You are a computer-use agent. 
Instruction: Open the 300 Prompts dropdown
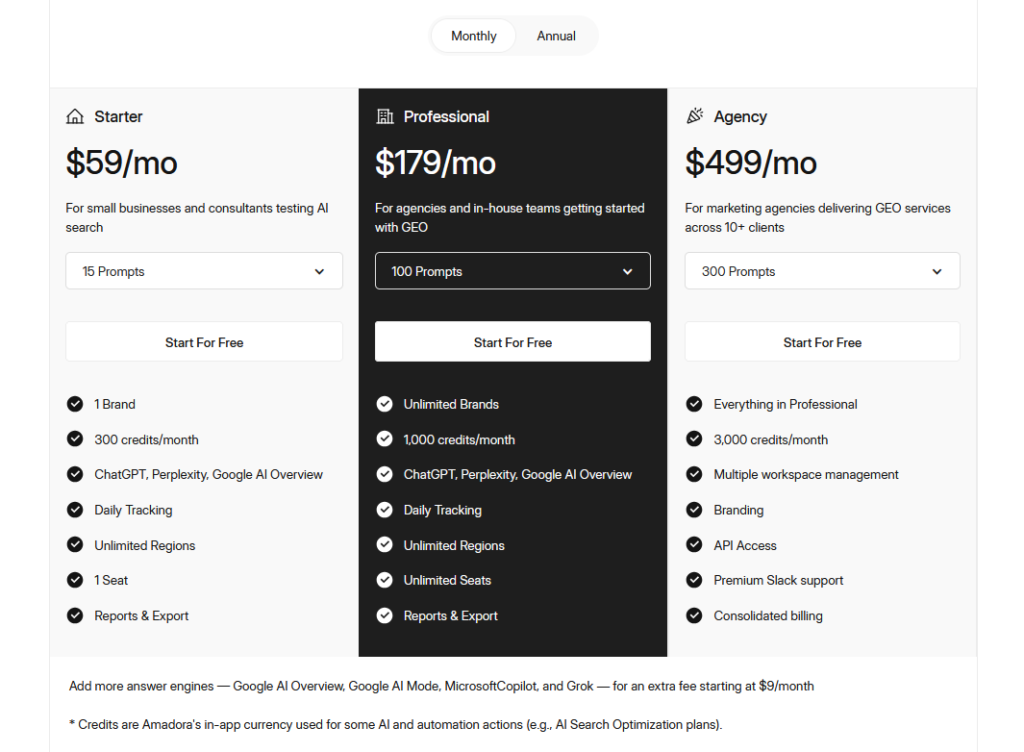[822, 271]
